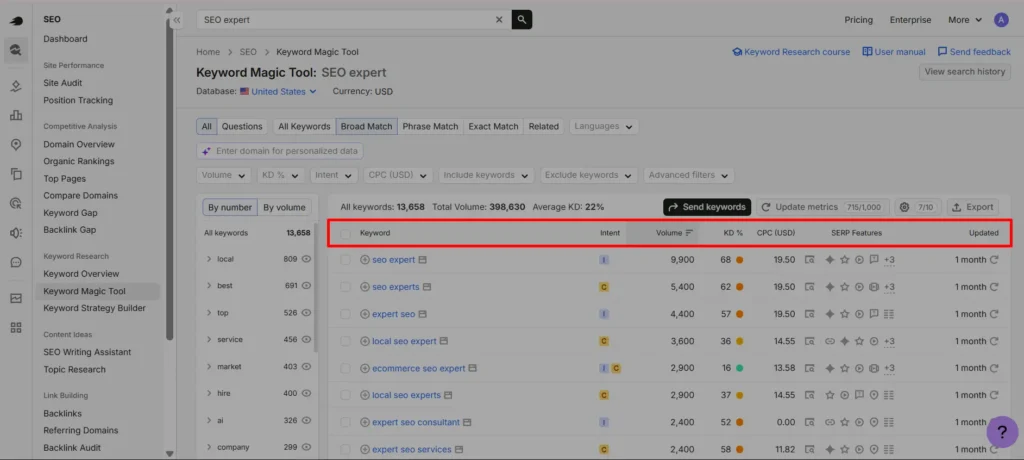Open the apps grid sidebar icon
Screen dimensions: 1024x460
[16, 327]
